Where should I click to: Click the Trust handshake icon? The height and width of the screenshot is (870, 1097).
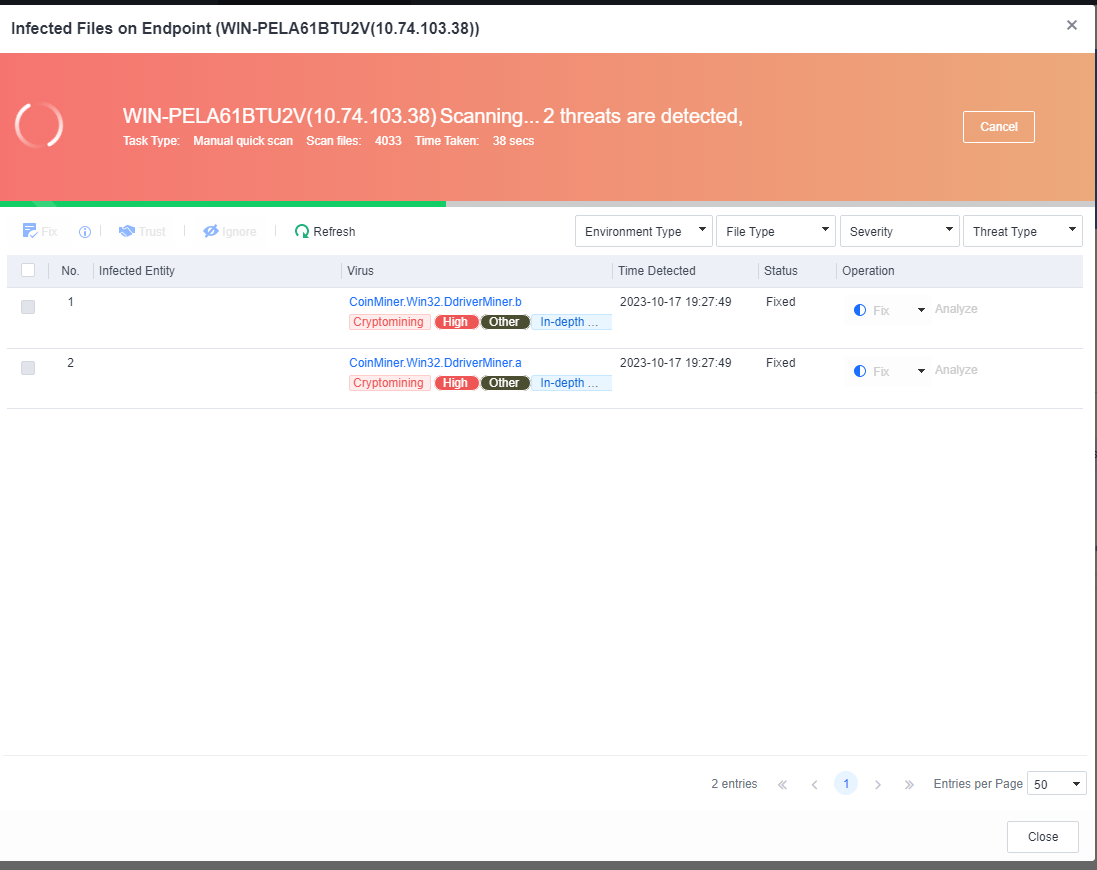point(127,231)
